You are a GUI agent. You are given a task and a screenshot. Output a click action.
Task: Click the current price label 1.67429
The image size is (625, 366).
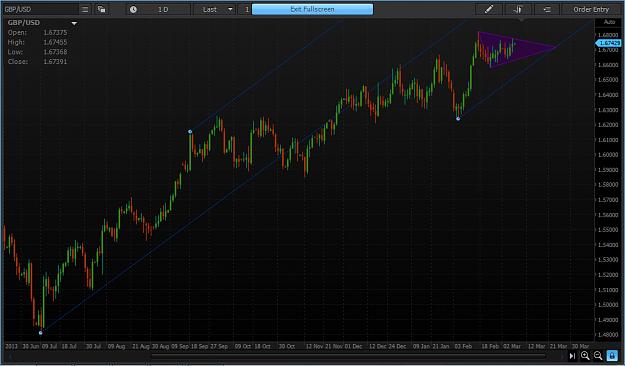pos(609,43)
